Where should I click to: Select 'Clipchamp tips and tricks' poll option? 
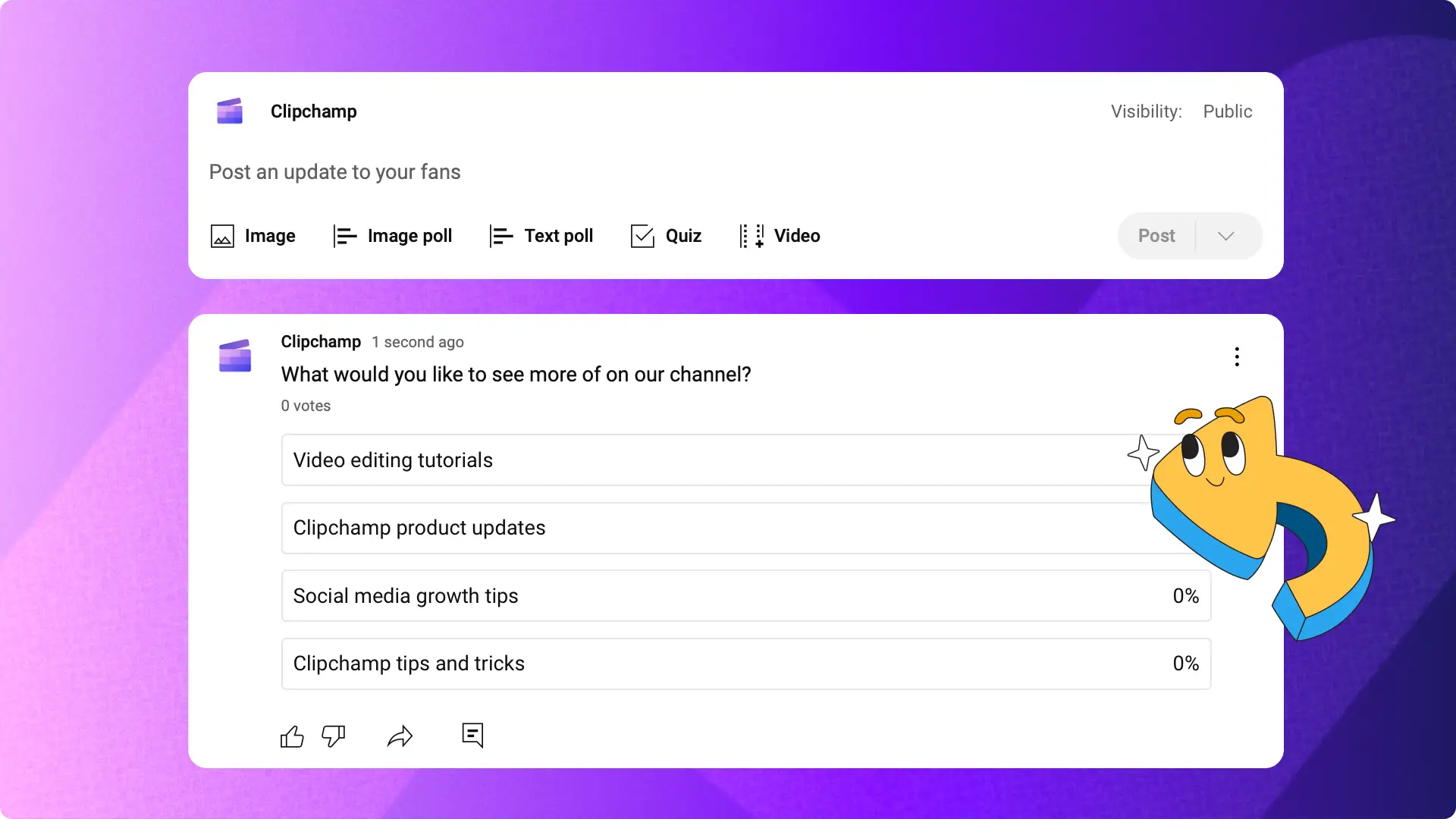[745, 663]
